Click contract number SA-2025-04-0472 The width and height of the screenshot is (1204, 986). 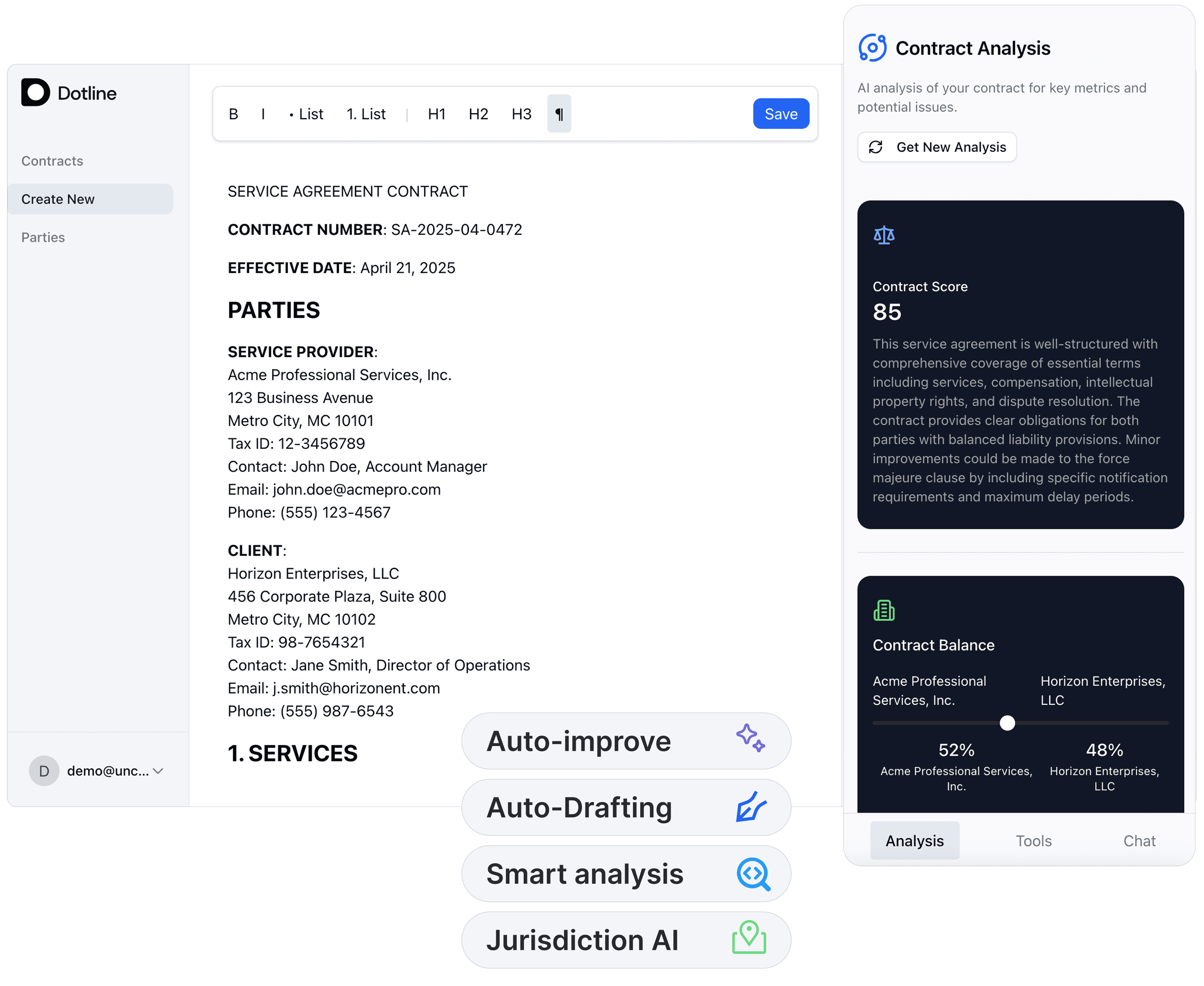pyautogui.click(x=456, y=230)
